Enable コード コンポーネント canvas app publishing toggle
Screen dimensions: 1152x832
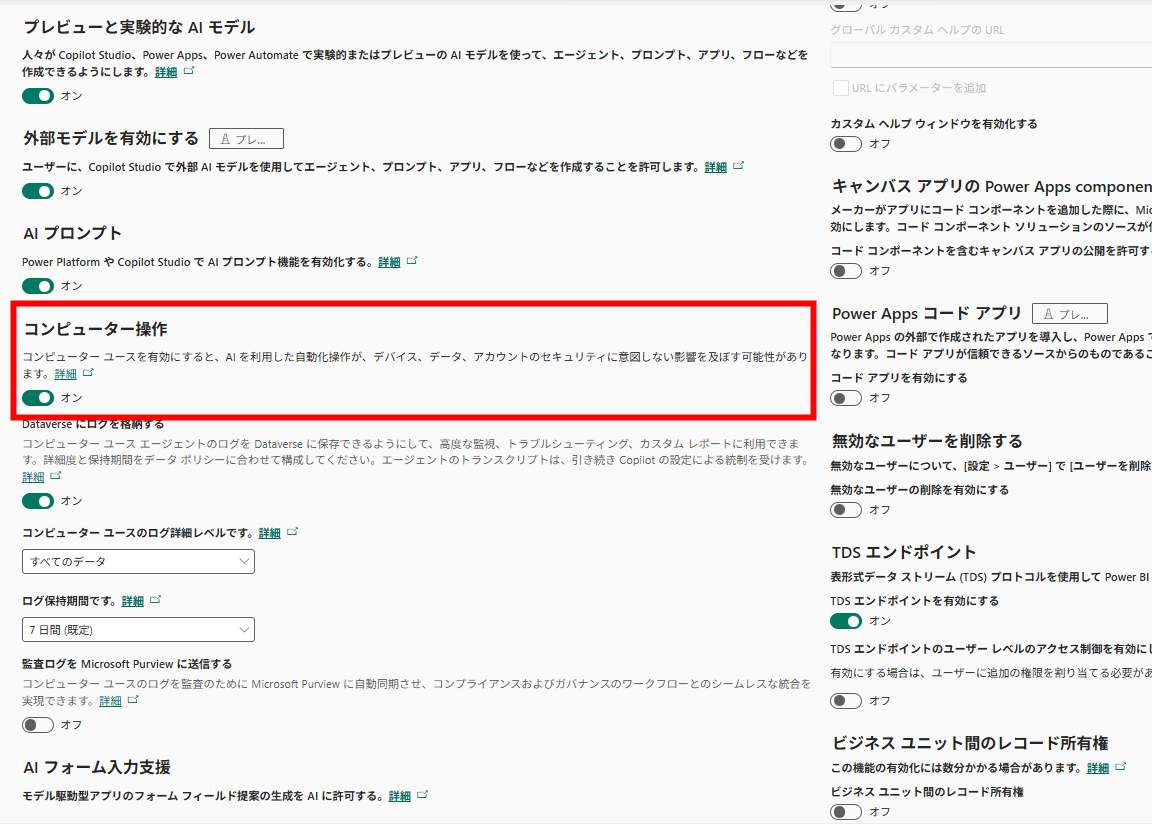(x=846, y=271)
